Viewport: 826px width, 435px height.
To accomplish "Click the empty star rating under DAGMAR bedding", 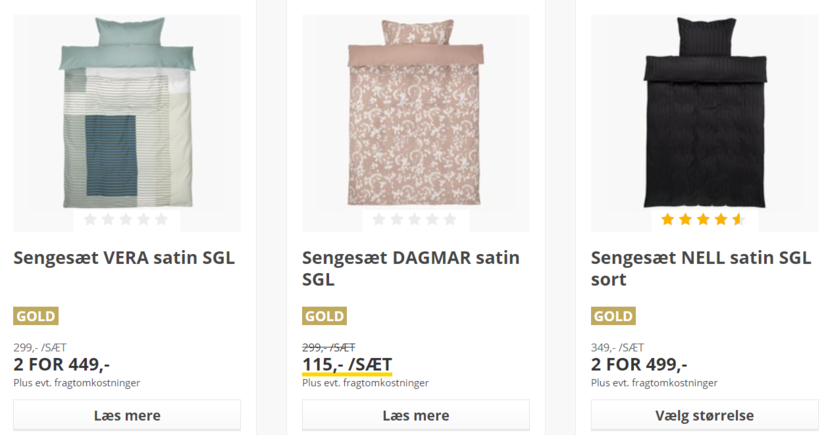I will click(x=415, y=219).
